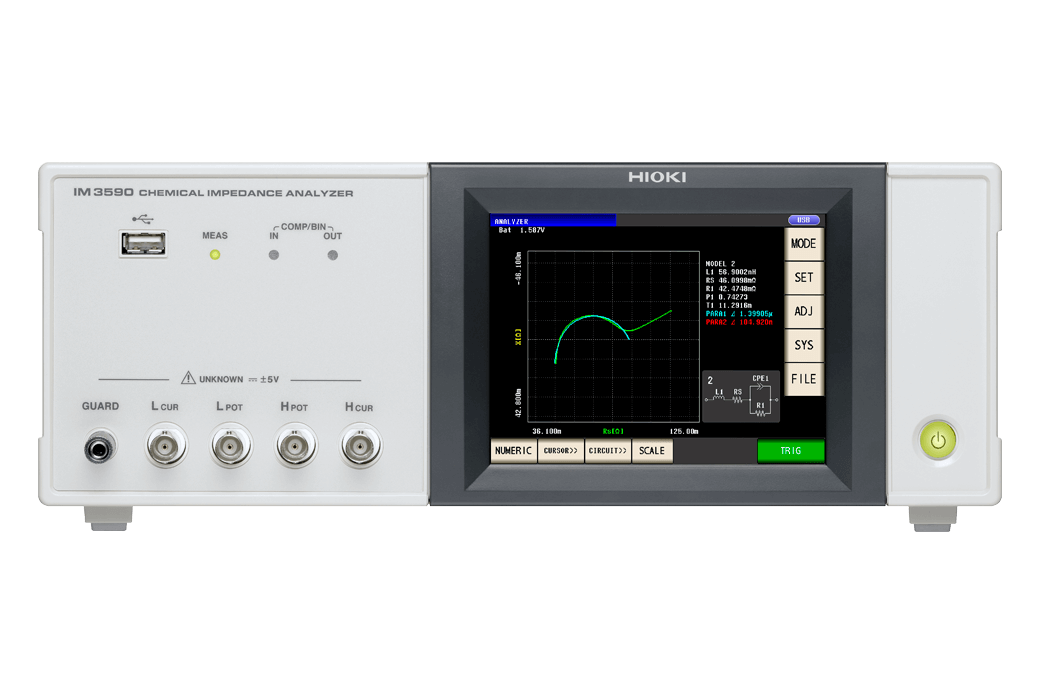This screenshot has width=1040, height=694.
Task: Click the 125.00m x-axis maximum value
Action: coord(684,431)
